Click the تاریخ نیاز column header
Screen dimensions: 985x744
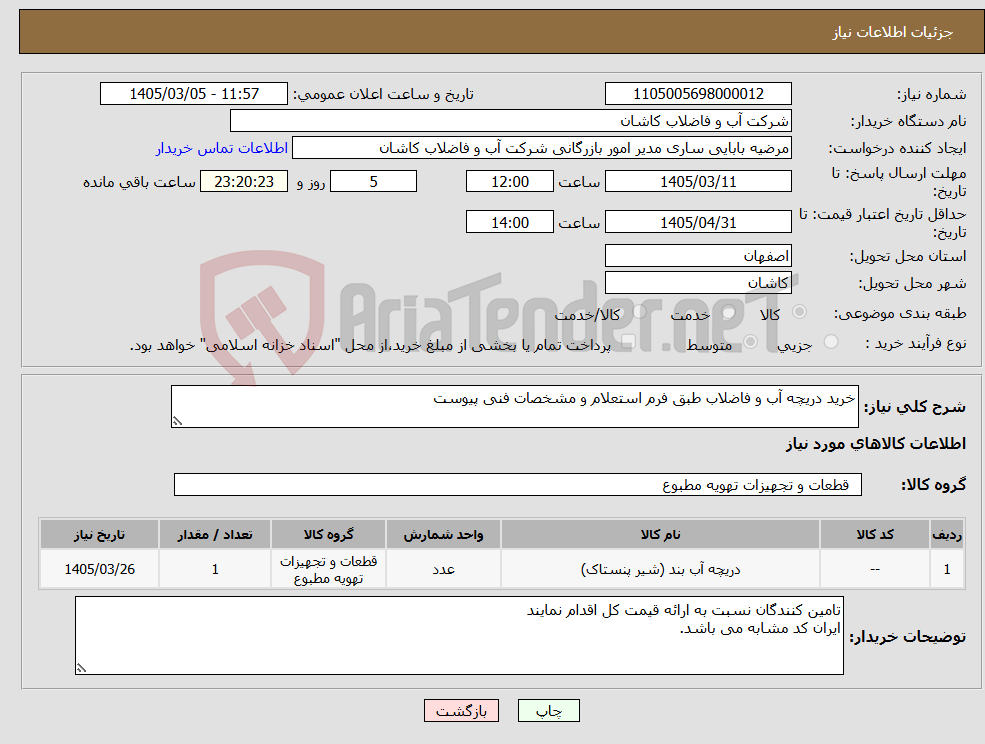point(99,535)
